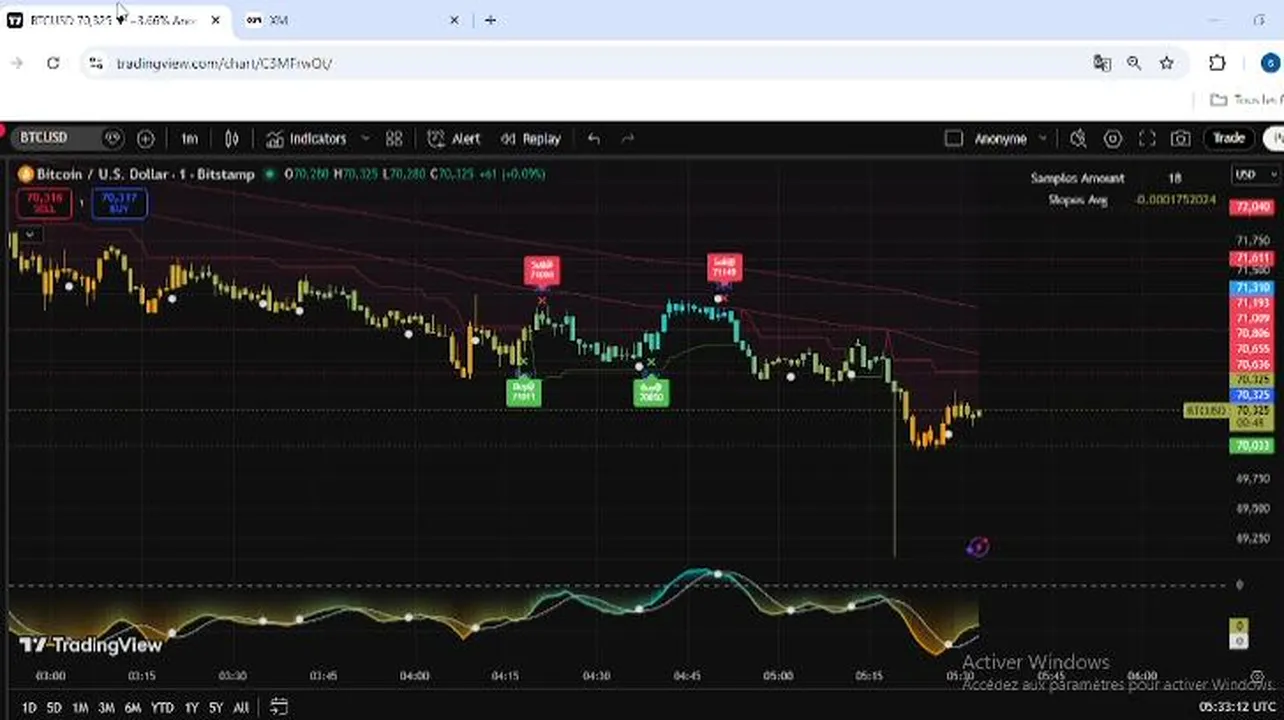The image size is (1284, 720).
Task: Select the 1M date range
Action: 80,708
